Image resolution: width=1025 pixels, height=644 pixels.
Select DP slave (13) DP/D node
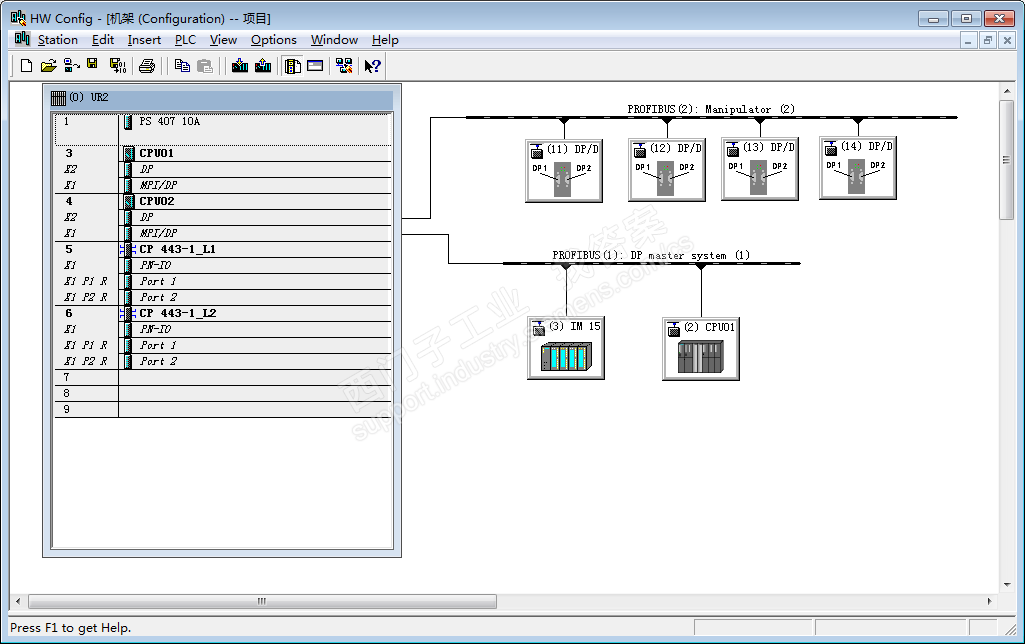(760, 169)
